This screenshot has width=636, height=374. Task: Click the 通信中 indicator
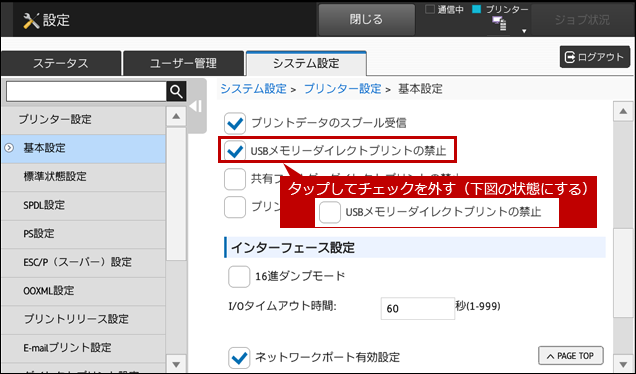[x=445, y=10]
